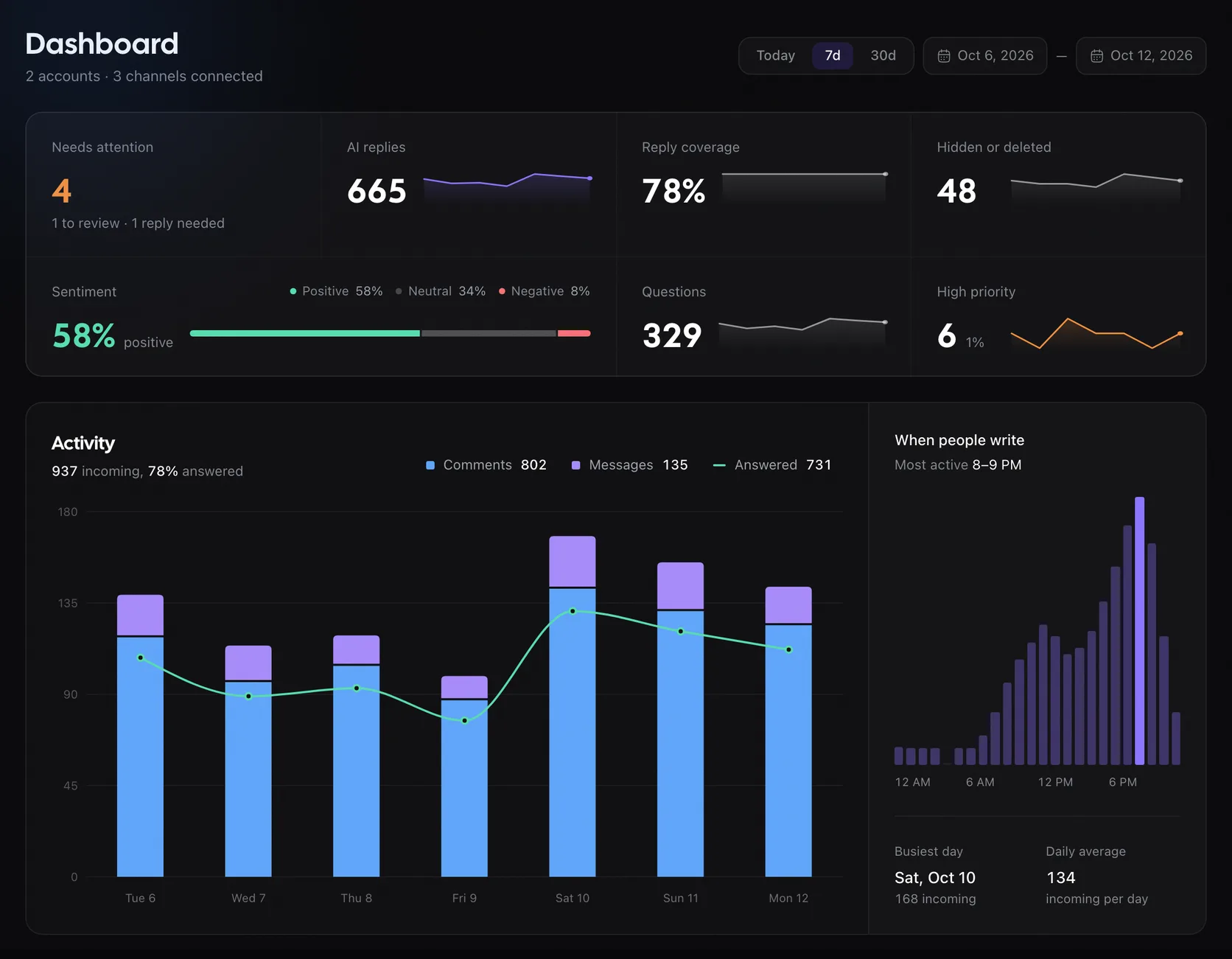Click the calendar icon beside Oct 12, 2026
Image resolution: width=1232 pixels, height=959 pixels.
1097,56
